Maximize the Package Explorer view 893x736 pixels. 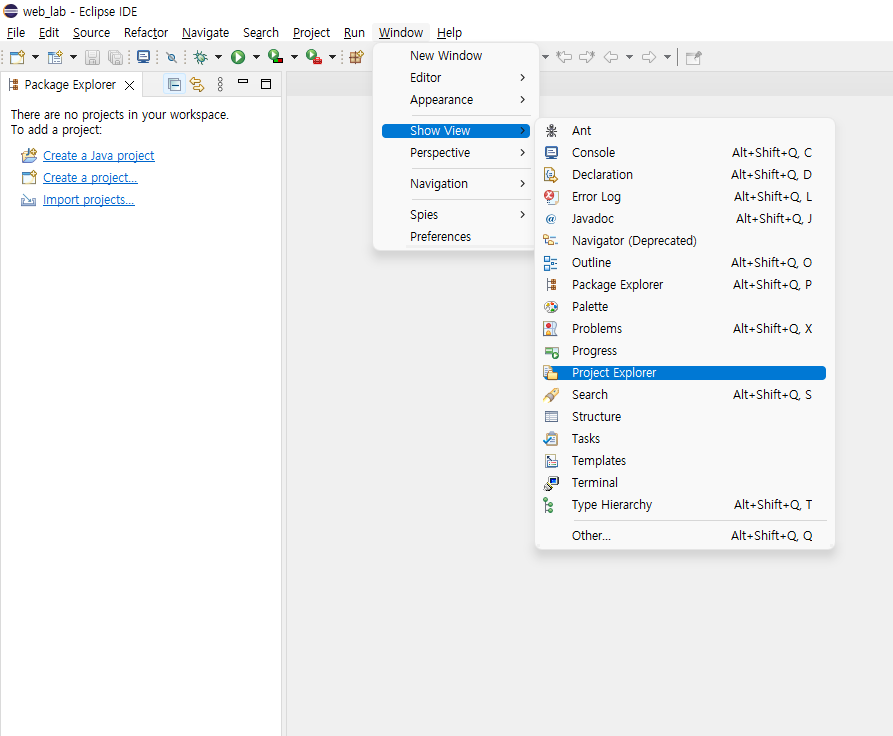click(x=265, y=84)
